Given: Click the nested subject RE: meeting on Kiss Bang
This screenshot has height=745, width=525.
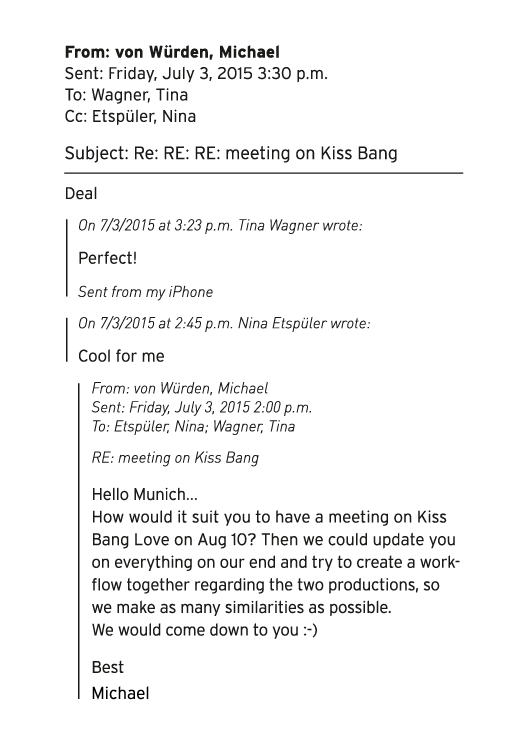Looking at the screenshot, I should tap(175, 458).
